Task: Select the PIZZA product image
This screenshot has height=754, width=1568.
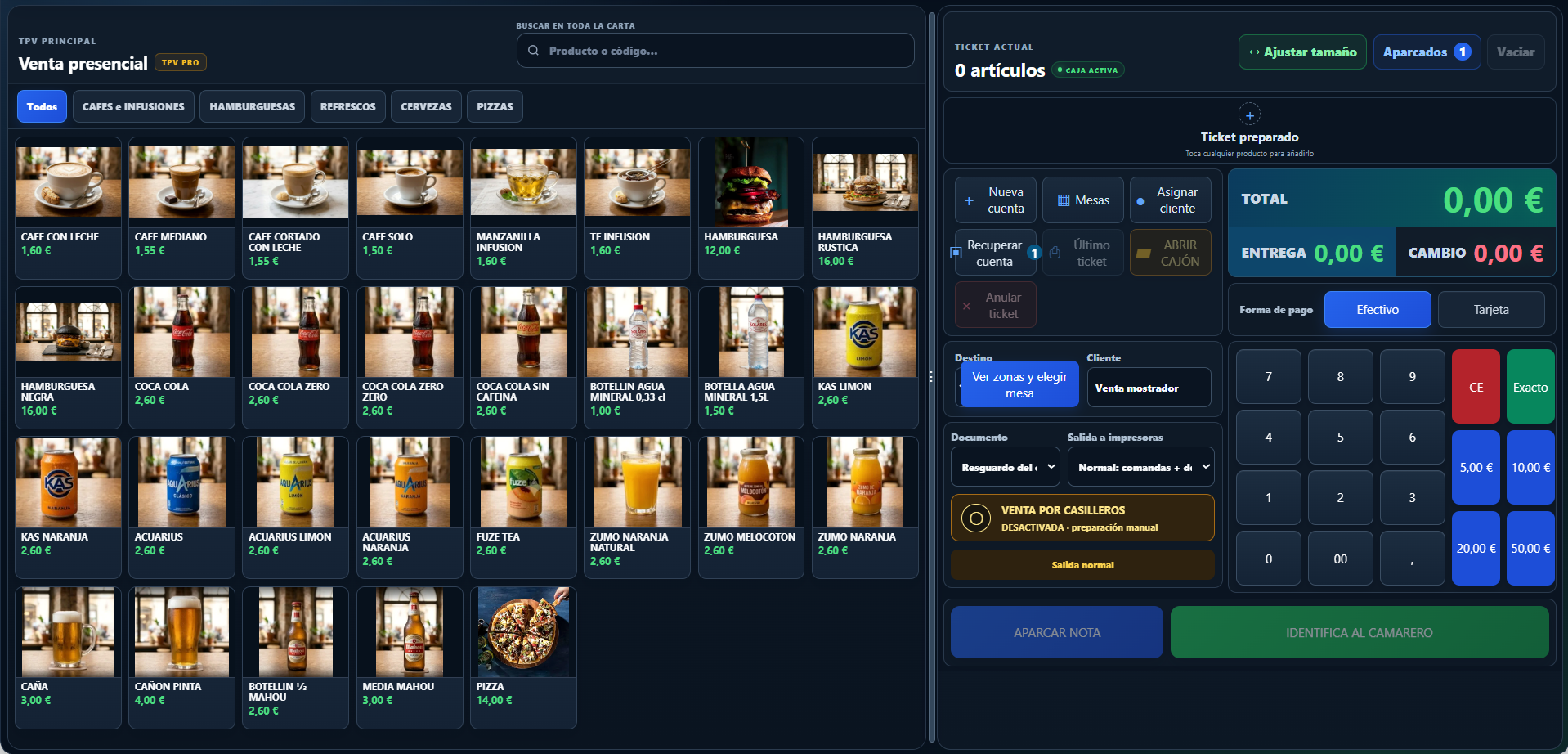Action: tap(523, 632)
